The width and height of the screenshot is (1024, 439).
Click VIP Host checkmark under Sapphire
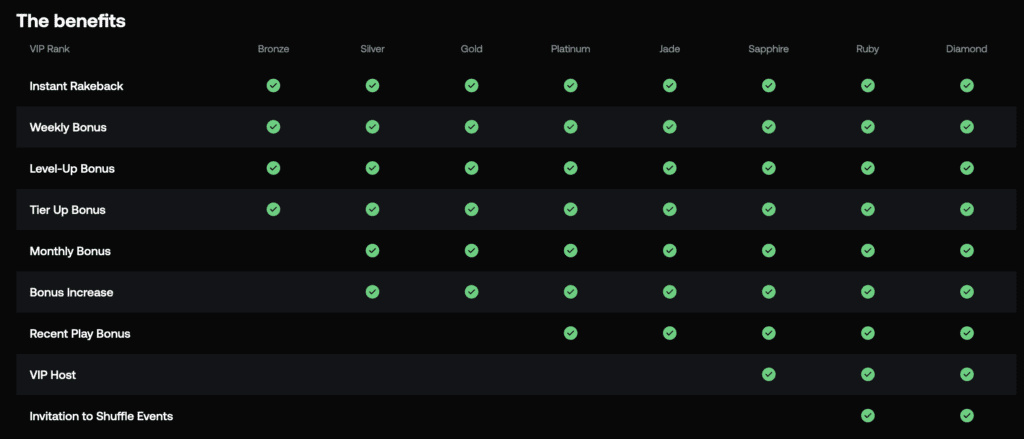point(769,374)
